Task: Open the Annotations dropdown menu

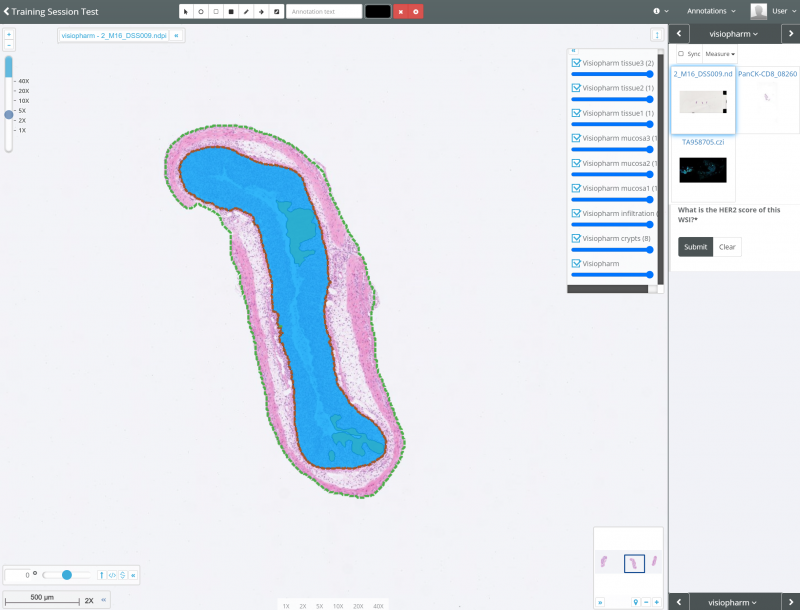Action: [x=711, y=11]
